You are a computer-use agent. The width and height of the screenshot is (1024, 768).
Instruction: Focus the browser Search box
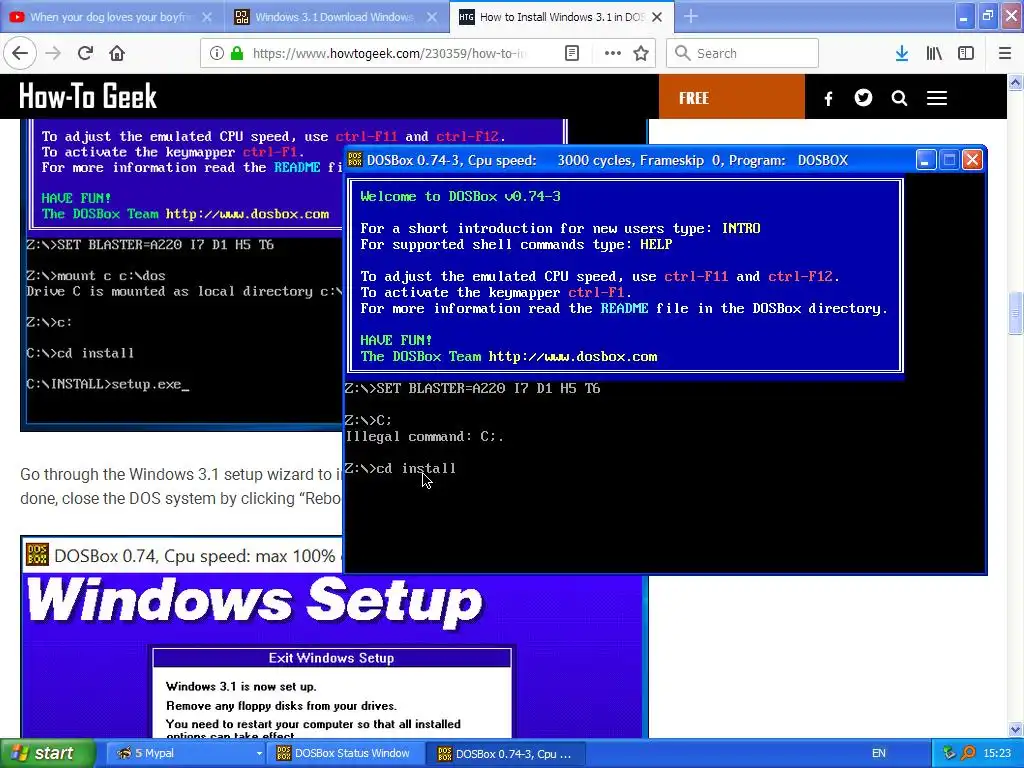[742, 54]
